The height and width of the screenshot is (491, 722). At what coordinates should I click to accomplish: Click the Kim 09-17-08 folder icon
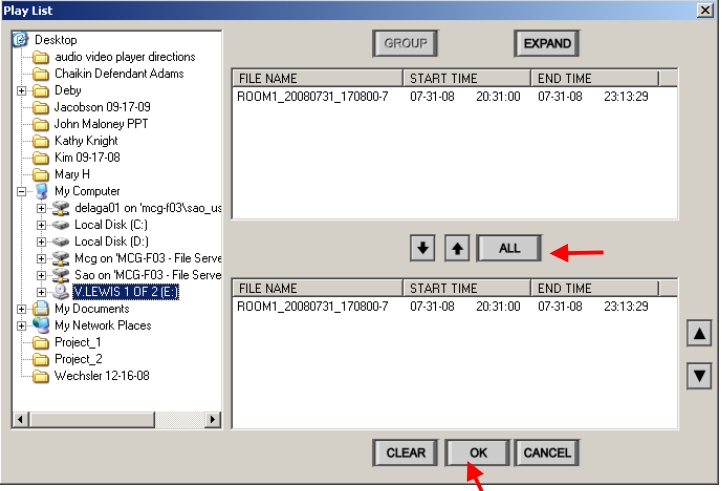tap(41, 158)
